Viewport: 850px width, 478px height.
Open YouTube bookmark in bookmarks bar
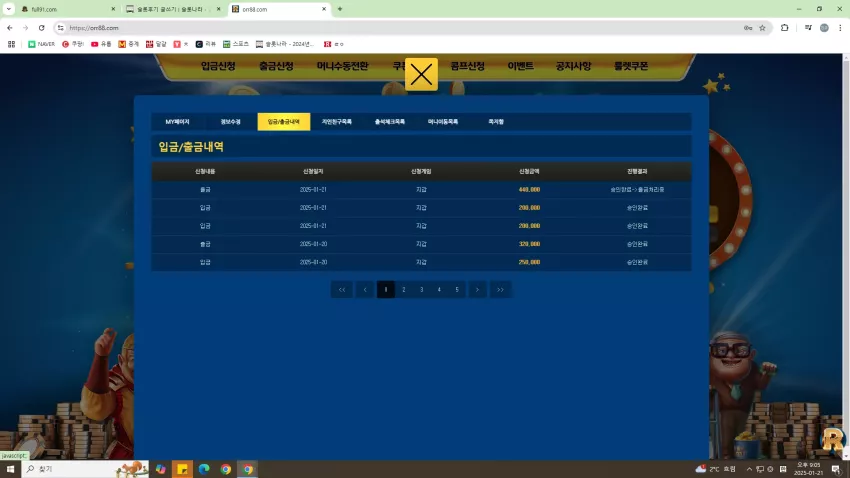pos(101,44)
